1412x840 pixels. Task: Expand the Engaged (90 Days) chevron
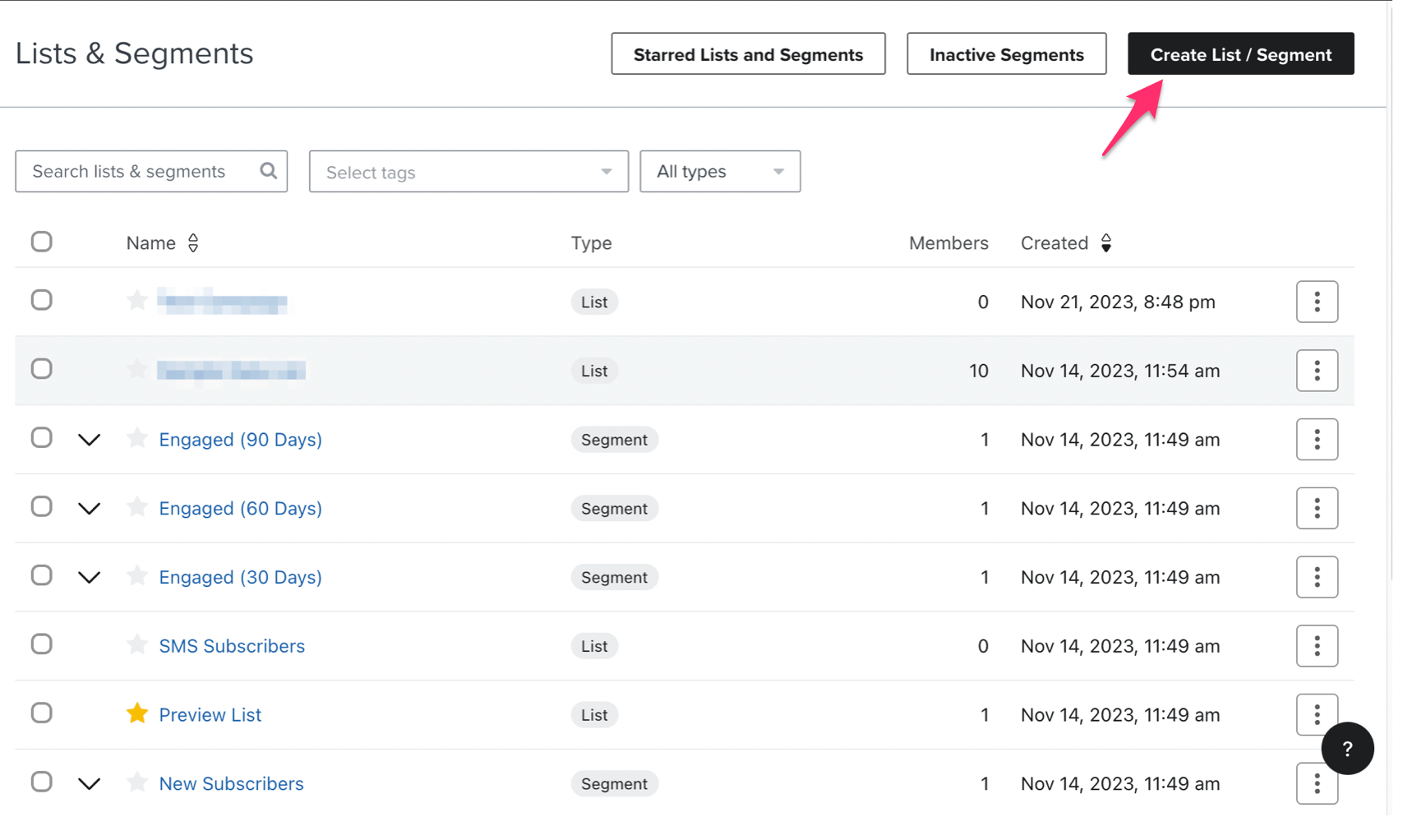[x=90, y=440]
